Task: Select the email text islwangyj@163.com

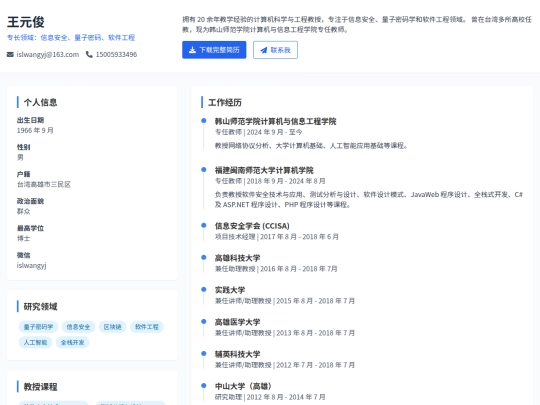Action: click(48, 54)
